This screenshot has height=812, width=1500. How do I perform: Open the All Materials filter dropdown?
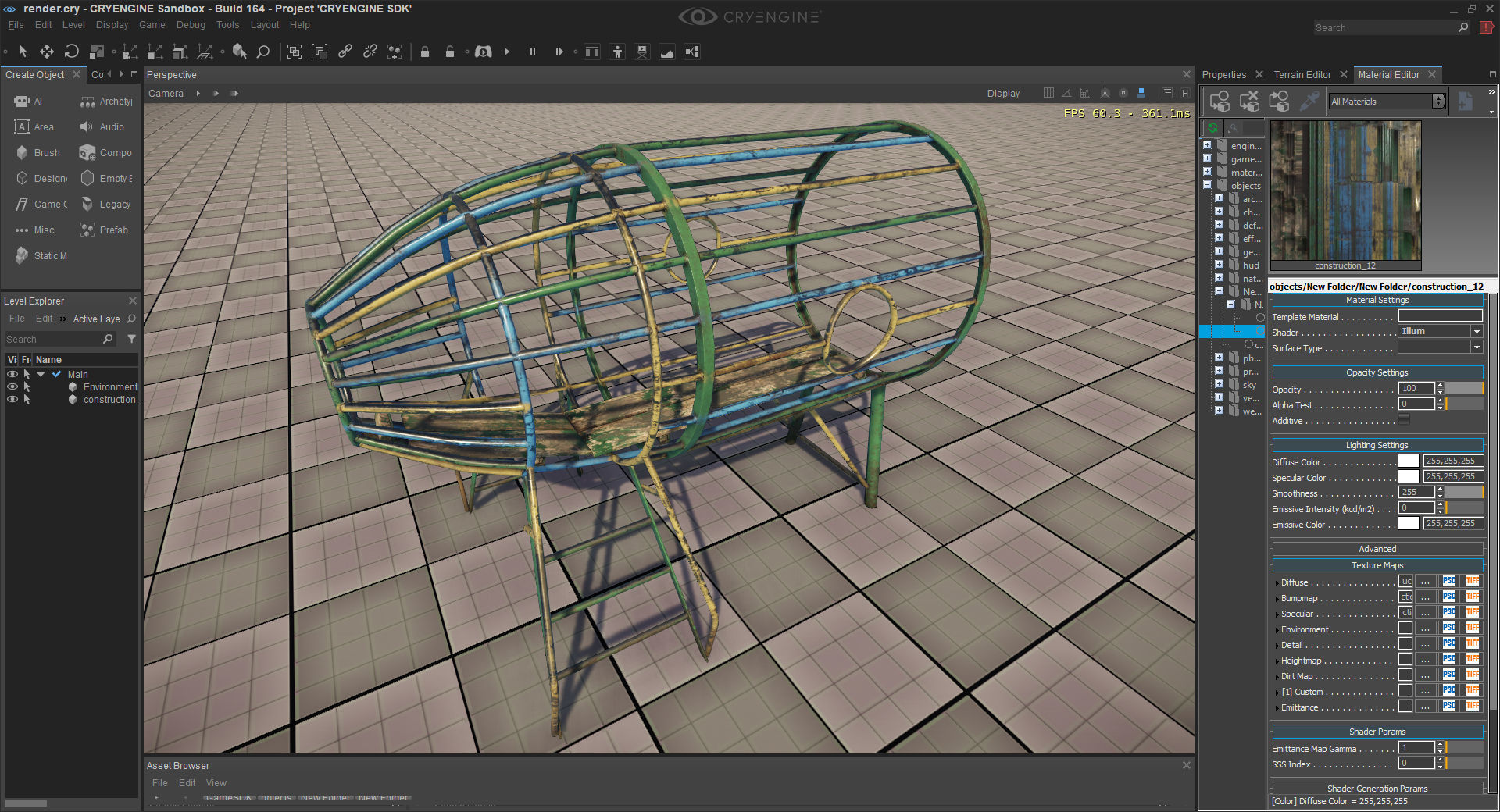click(1387, 101)
